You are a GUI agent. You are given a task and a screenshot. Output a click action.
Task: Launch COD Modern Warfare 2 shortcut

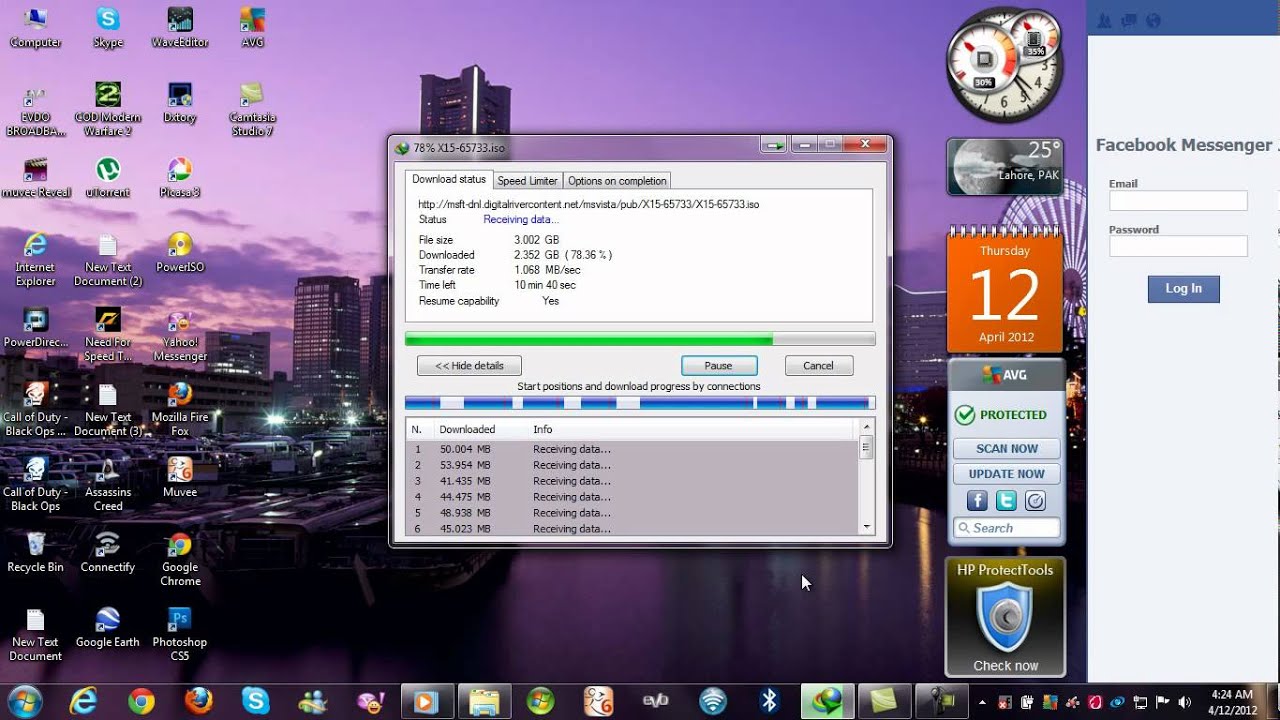108,109
